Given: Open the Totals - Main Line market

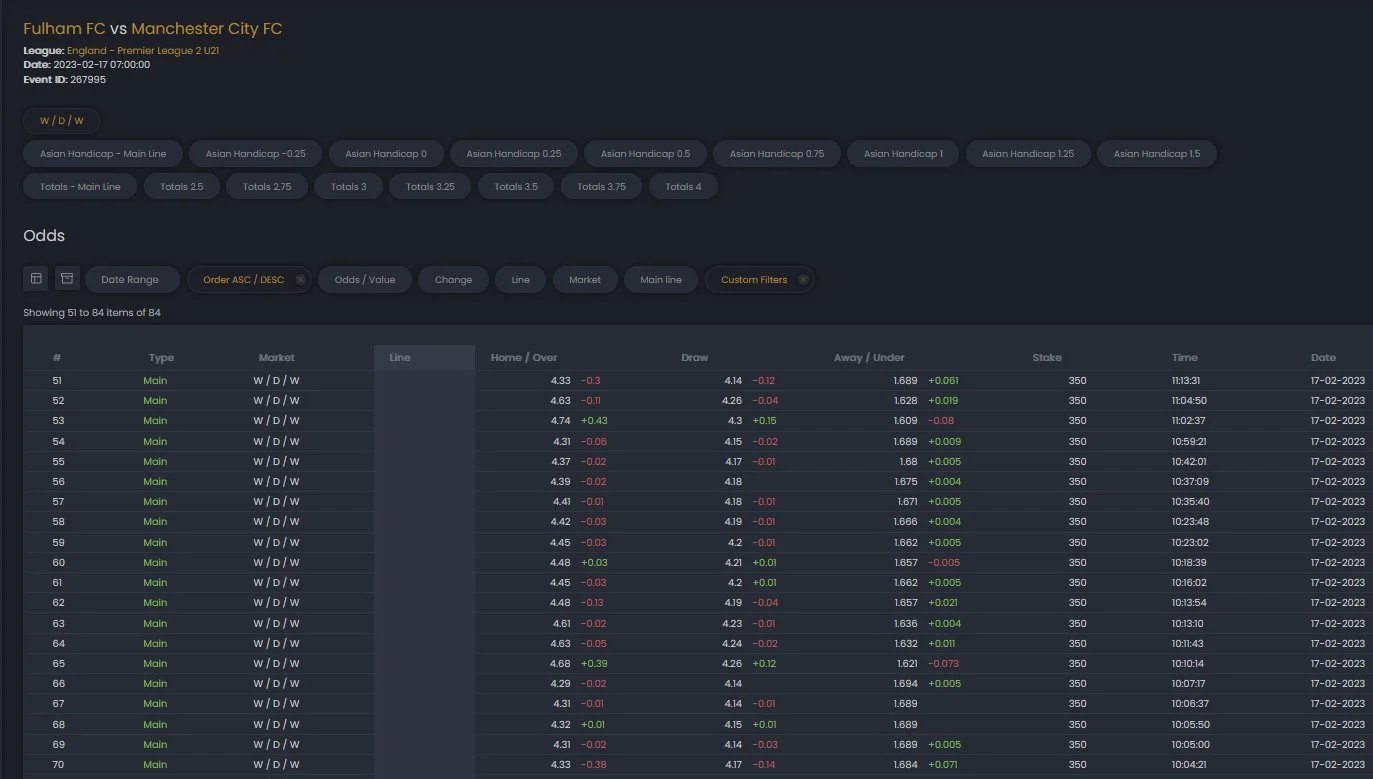Looking at the screenshot, I should tap(80, 187).
